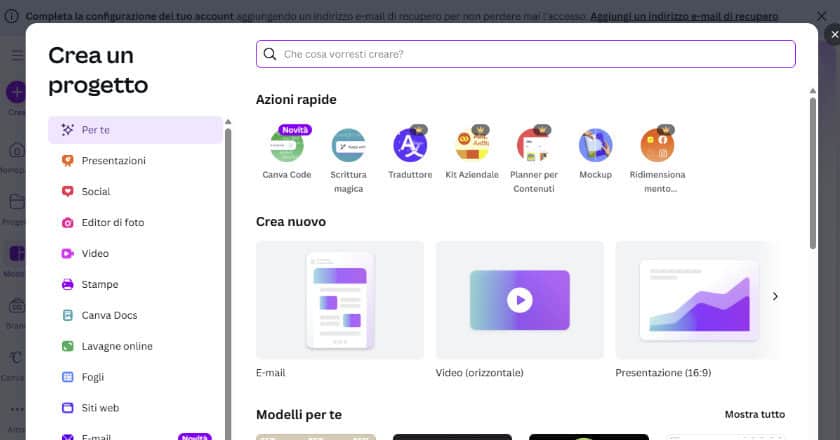Screen dimensions: 840x440
Task: Click the Social heart icon
Action: pos(68,191)
